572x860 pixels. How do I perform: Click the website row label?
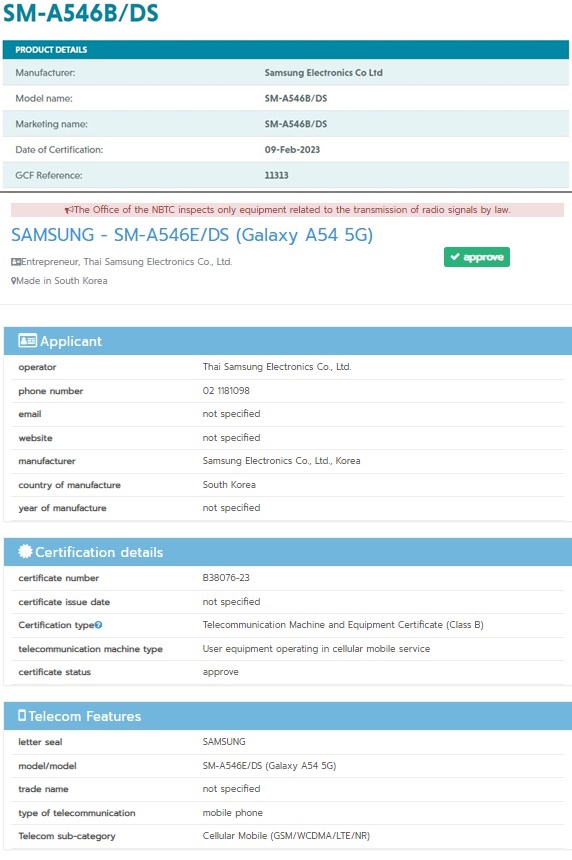pyautogui.click(x=35, y=438)
